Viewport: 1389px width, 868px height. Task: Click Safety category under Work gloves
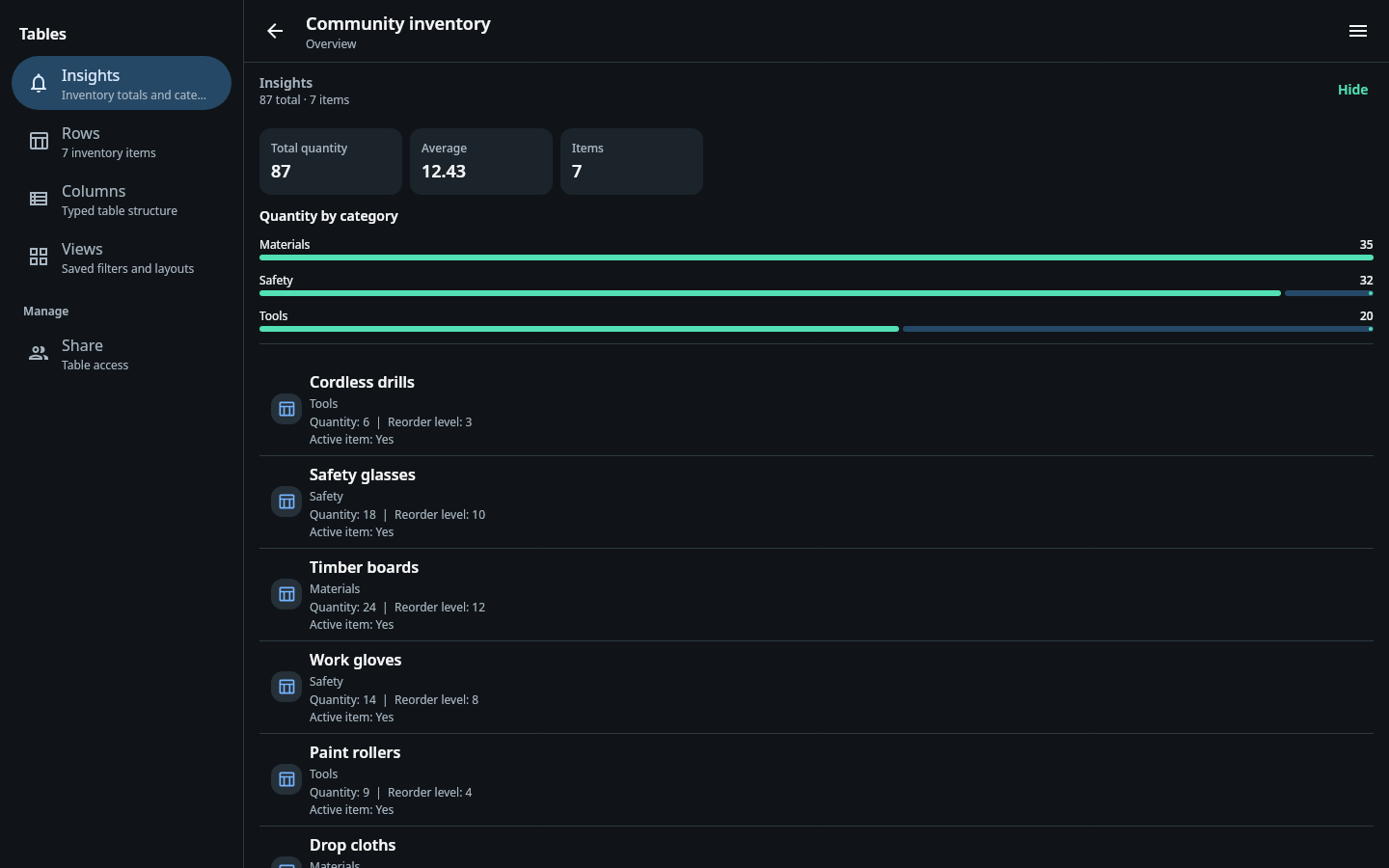(x=326, y=682)
